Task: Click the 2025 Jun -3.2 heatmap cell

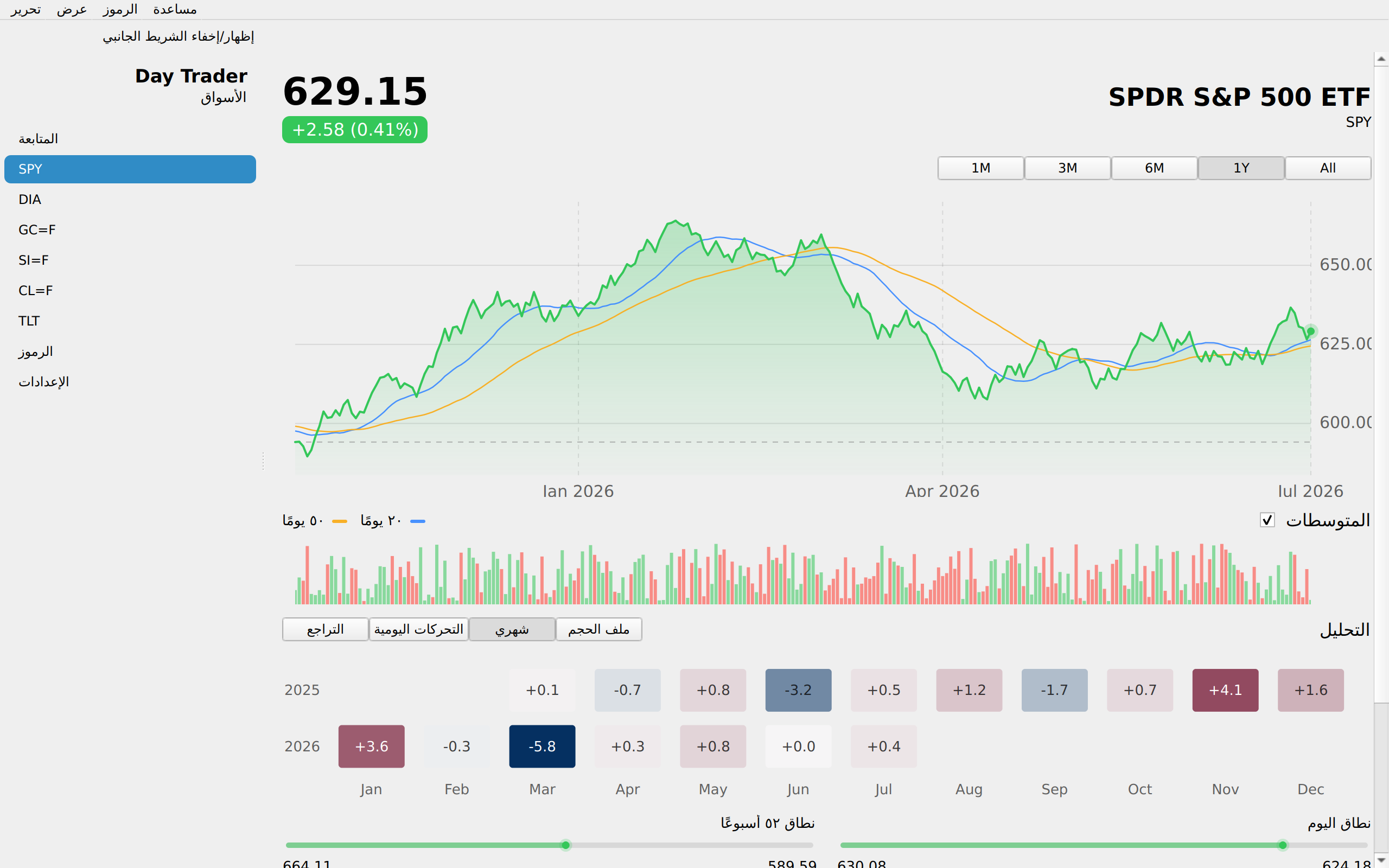Action: click(x=798, y=690)
